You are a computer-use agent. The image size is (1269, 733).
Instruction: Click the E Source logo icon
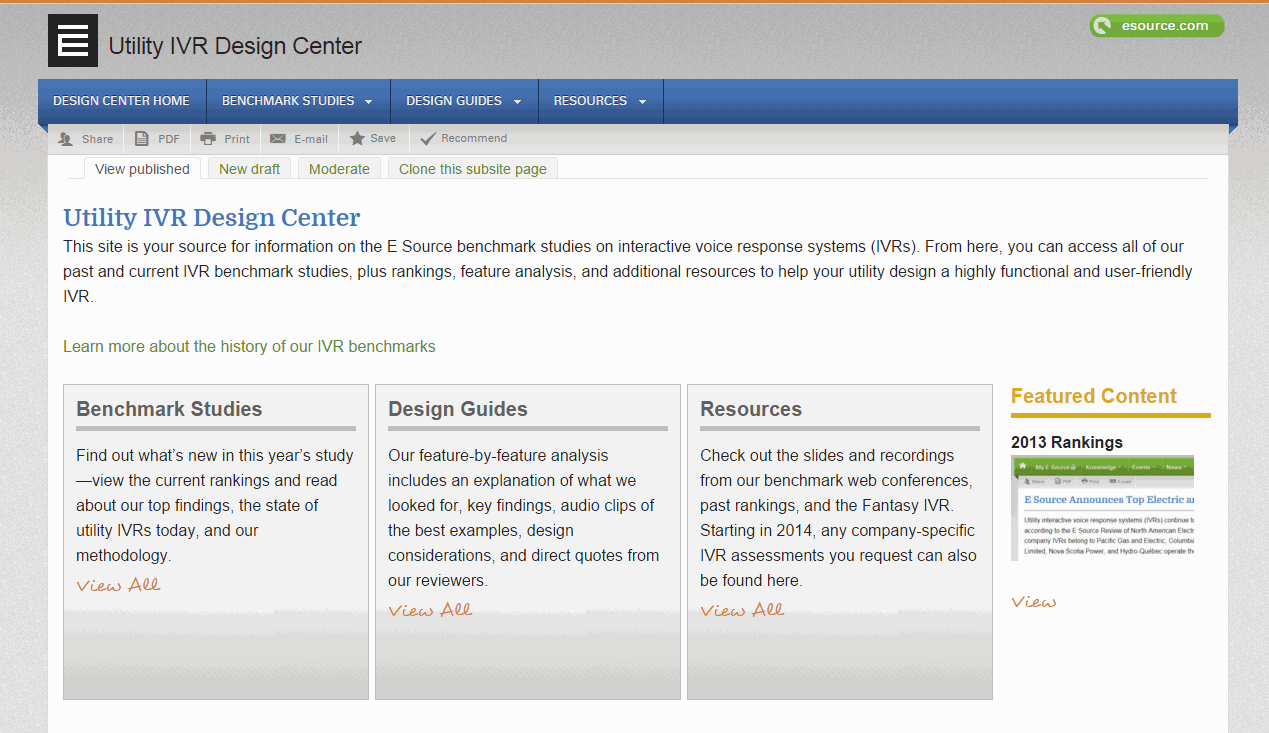tap(73, 41)
